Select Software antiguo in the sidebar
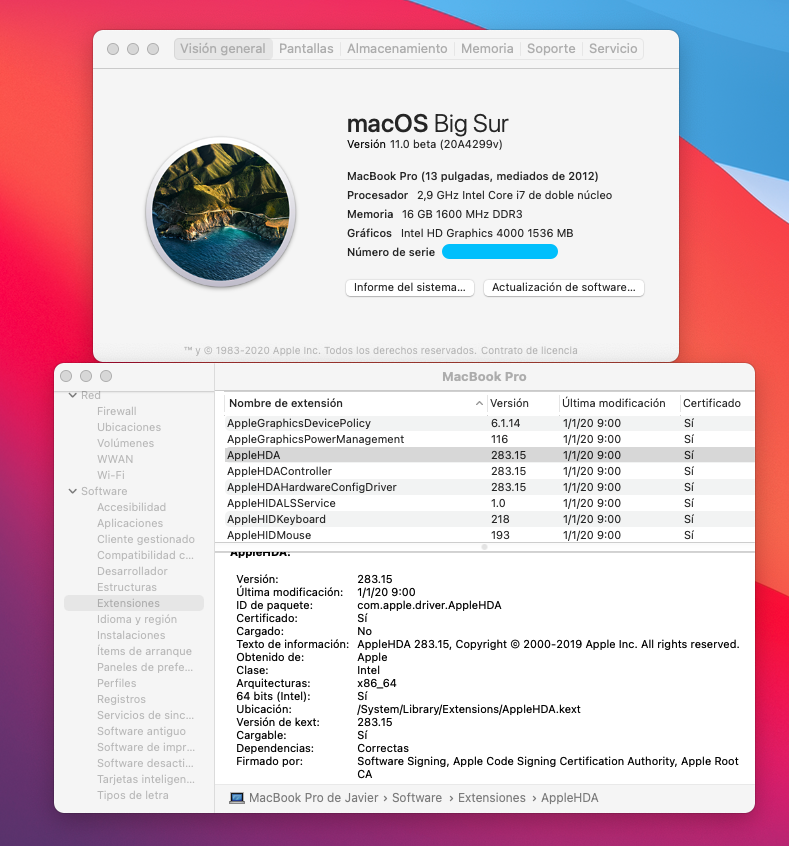This screenshot has width=789, height=846. point(141,731)
